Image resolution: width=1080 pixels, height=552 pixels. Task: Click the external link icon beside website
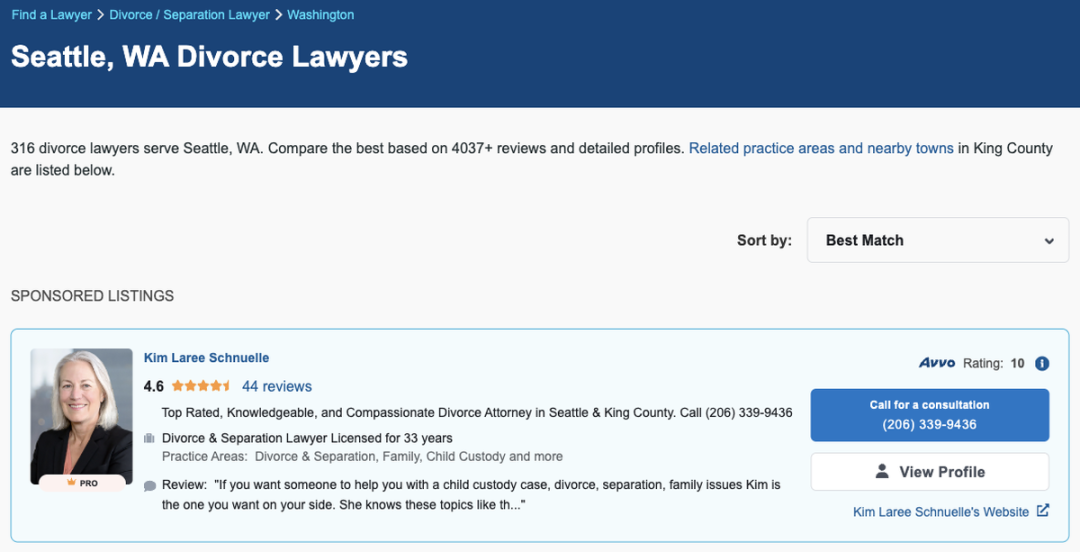pos(1043,511)
